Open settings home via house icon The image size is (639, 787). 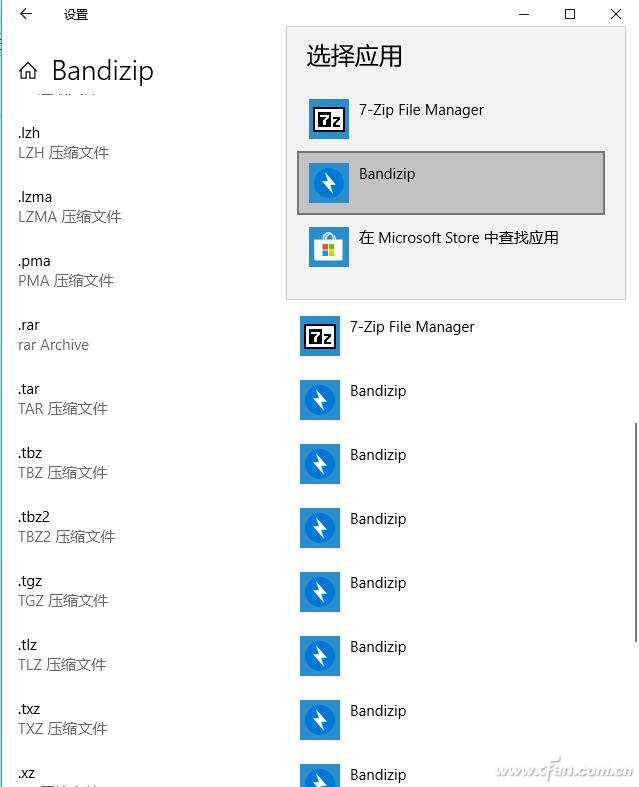(x=28, y=71)
